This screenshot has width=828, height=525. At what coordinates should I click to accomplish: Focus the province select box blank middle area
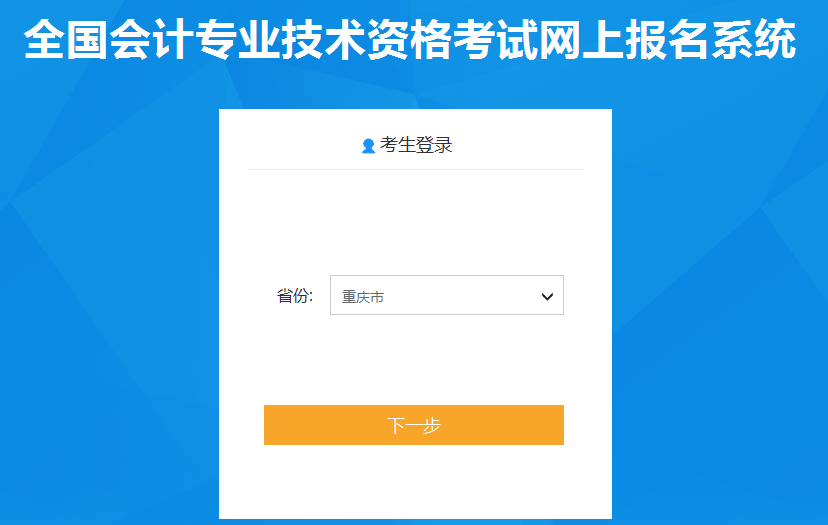coord(459,295)
